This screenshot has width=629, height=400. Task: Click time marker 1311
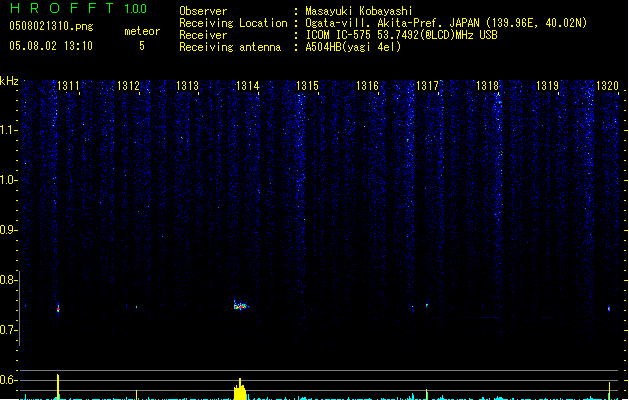(x=68, y=86)
